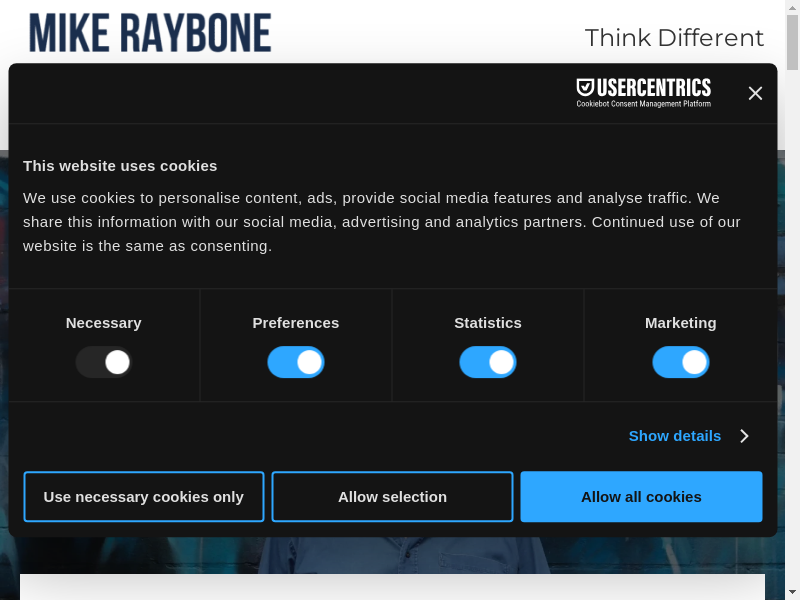Select the Preferences category label

(x=296, y=323)
